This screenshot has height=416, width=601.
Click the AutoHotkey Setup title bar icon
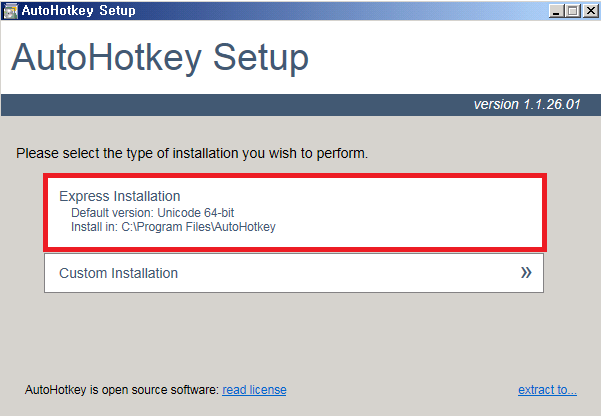pos(10,11)
